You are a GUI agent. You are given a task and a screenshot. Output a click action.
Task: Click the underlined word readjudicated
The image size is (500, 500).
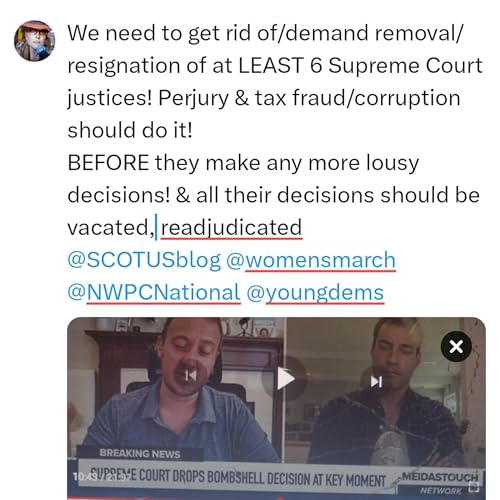click(x=231, y=228)
